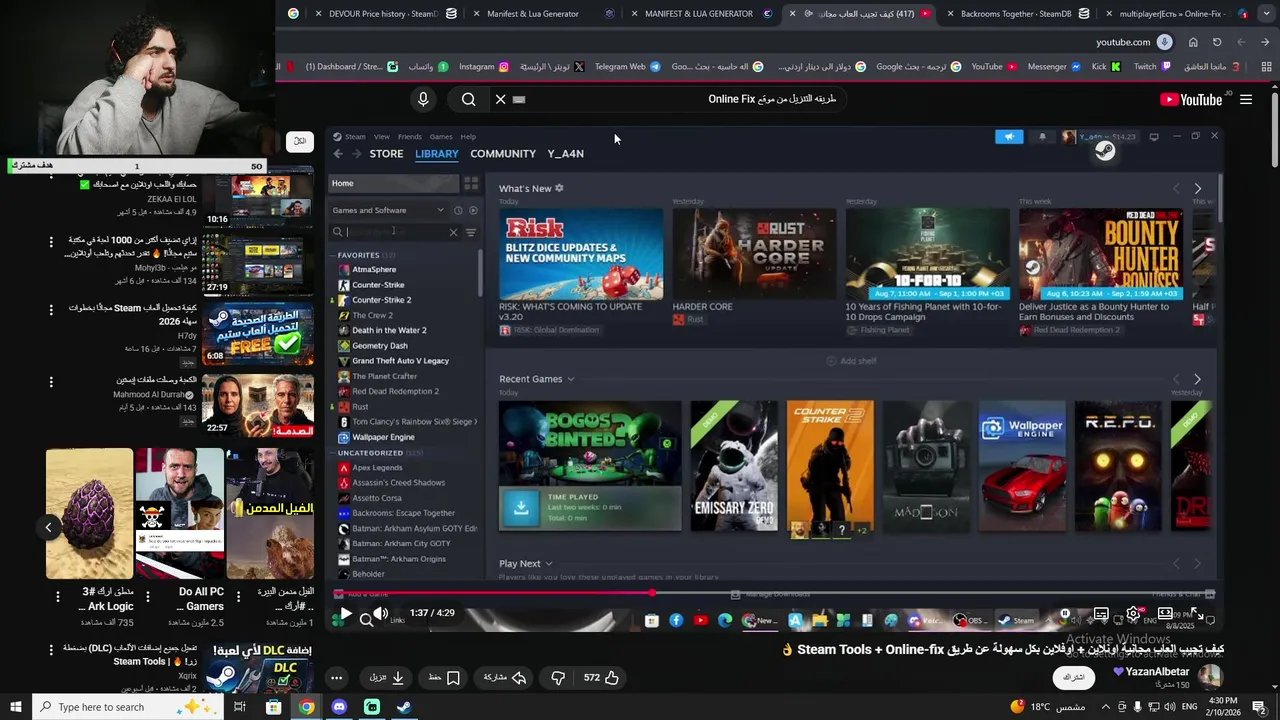Click Games and Software dropdown in Steam
Image resolution: width=1280 pixels, height=720 pixels.
click(x=389, y=210)
